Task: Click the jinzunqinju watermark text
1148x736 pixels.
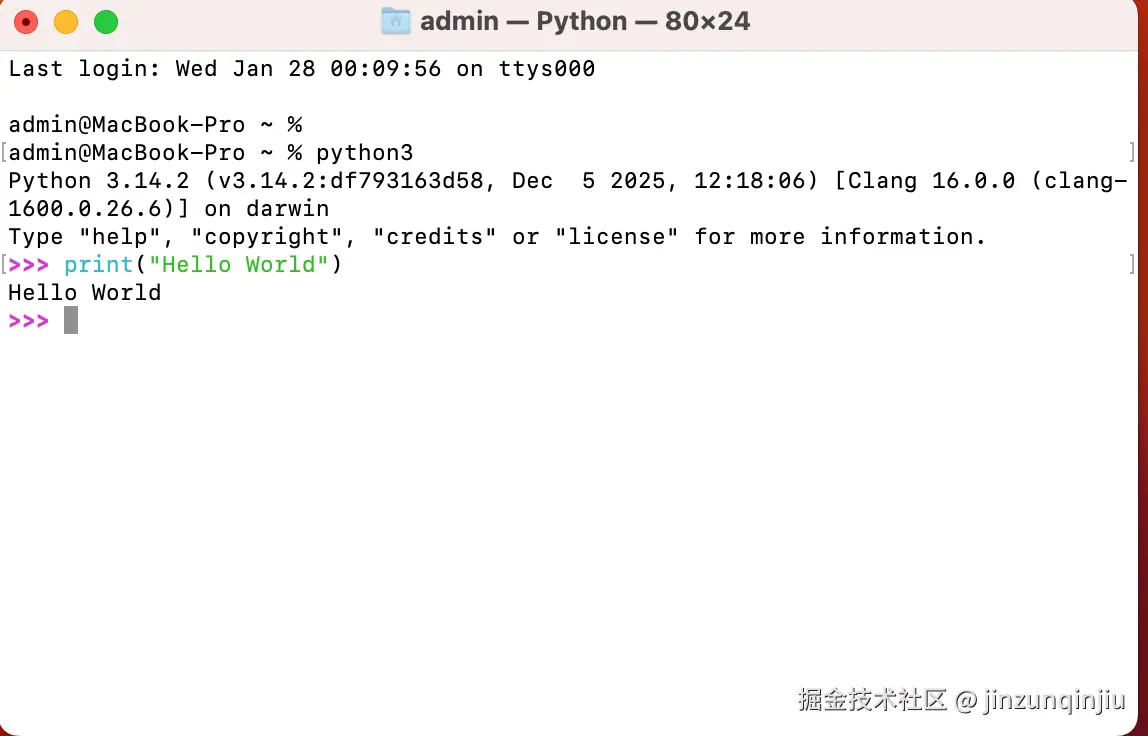Action: point(1054,700)
